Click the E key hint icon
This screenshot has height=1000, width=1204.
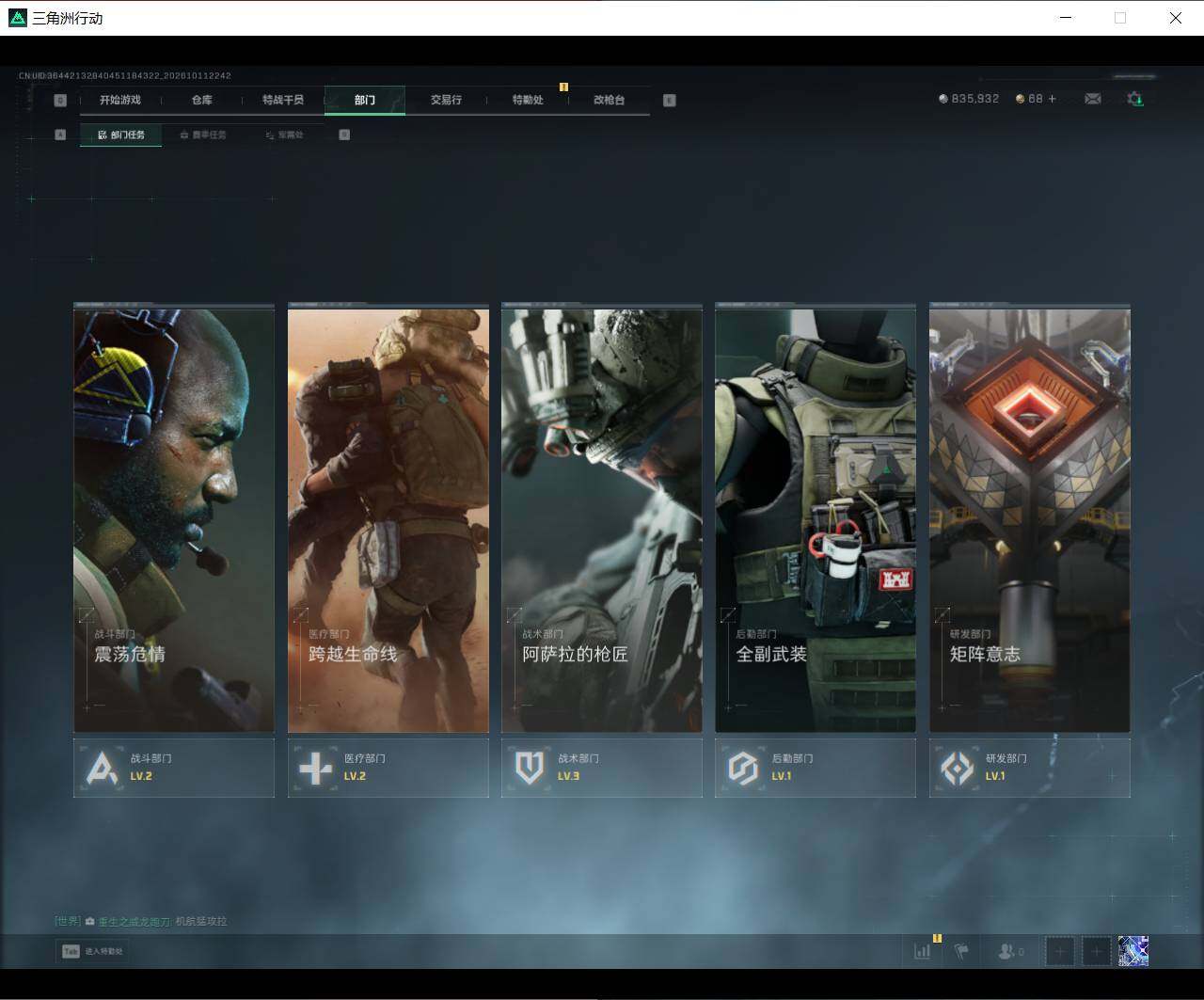[670, 101]
